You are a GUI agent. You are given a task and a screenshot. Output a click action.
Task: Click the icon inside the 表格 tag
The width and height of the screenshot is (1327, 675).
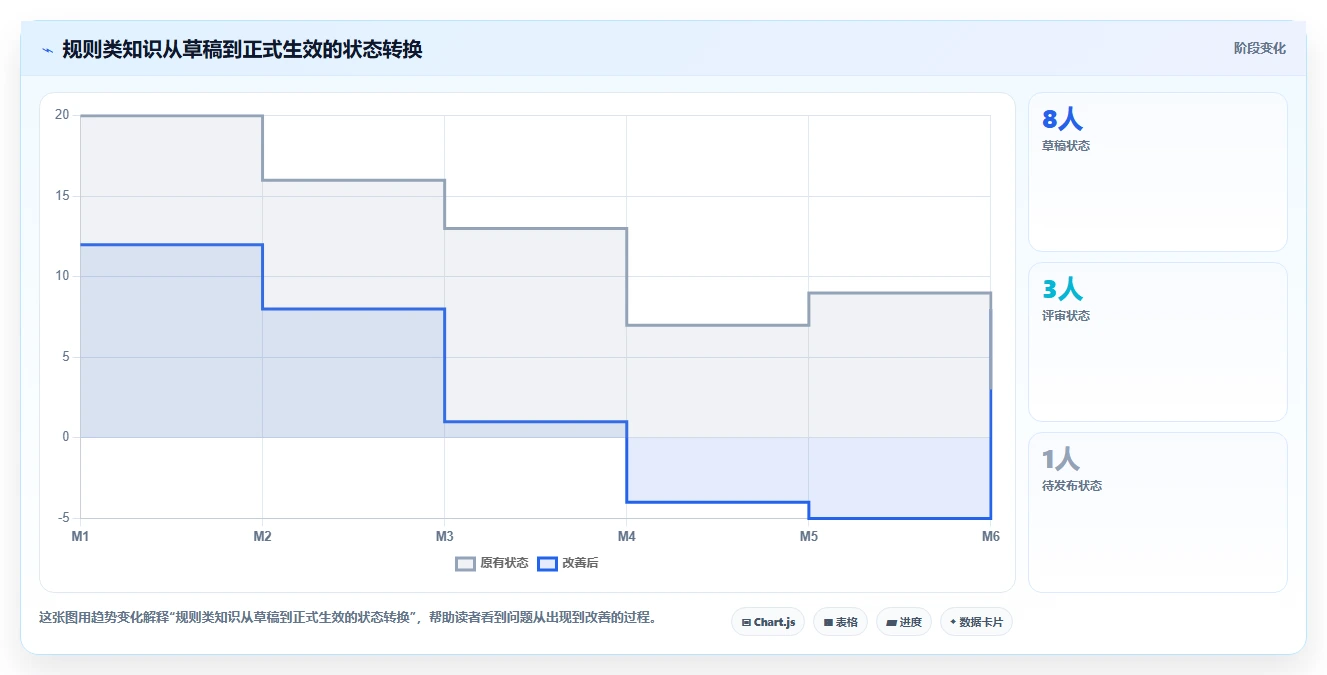pyautogui.click(x=828, y=622)
